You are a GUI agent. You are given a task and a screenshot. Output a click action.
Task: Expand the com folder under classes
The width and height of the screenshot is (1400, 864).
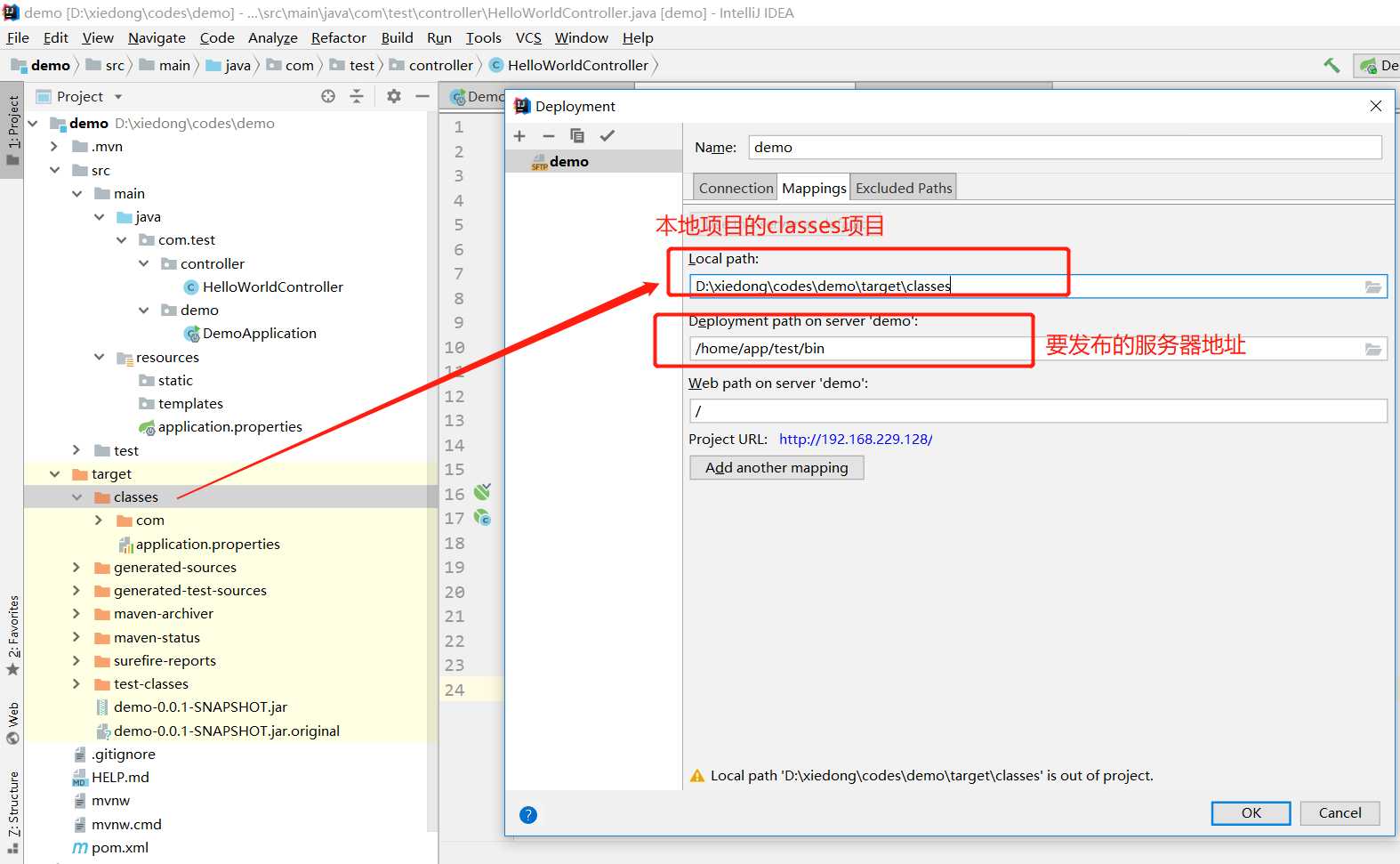pyautogui.click(x=99, y=520)
